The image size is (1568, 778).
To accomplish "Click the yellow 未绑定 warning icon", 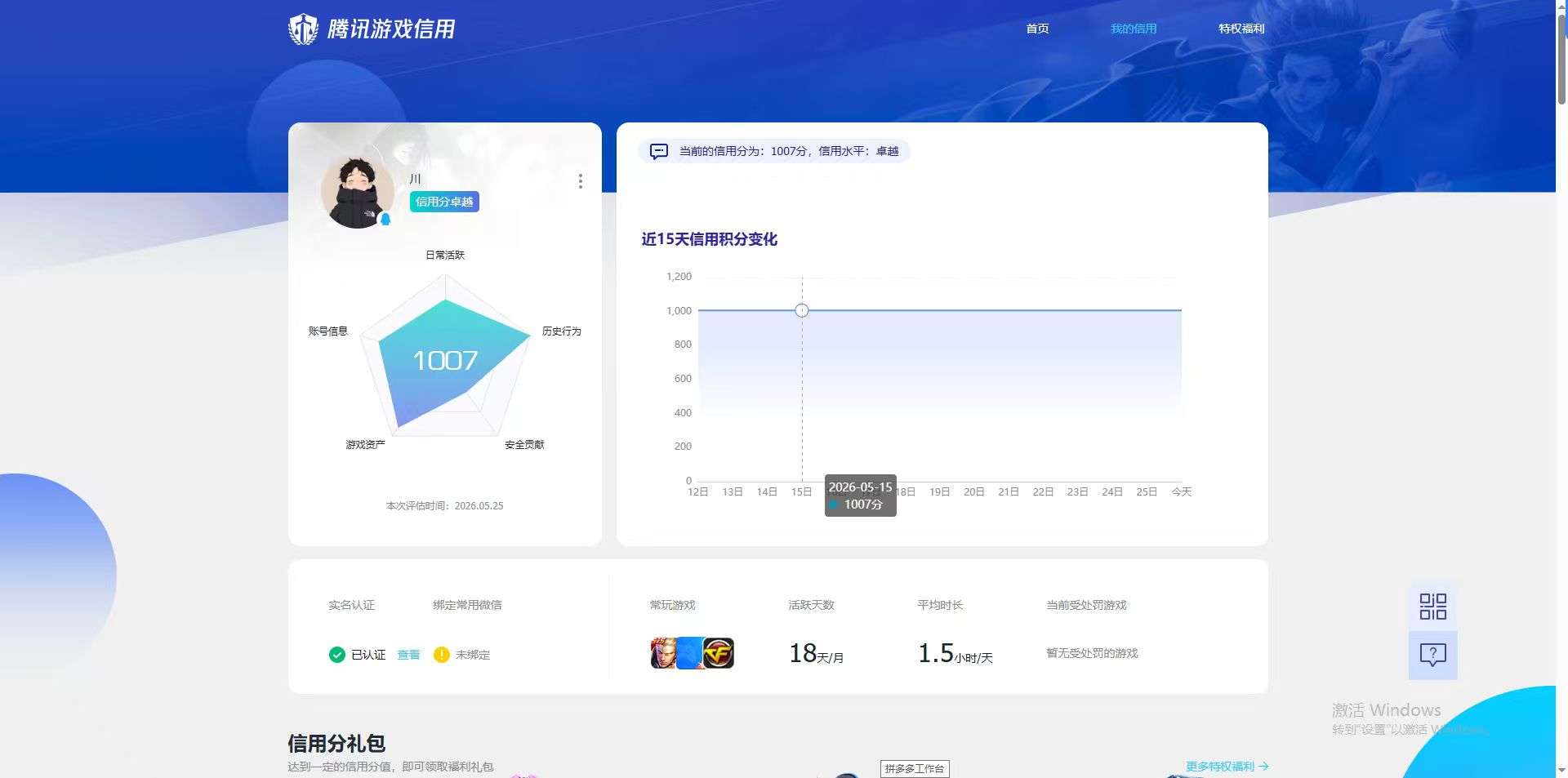I will [x=442, y=655].
